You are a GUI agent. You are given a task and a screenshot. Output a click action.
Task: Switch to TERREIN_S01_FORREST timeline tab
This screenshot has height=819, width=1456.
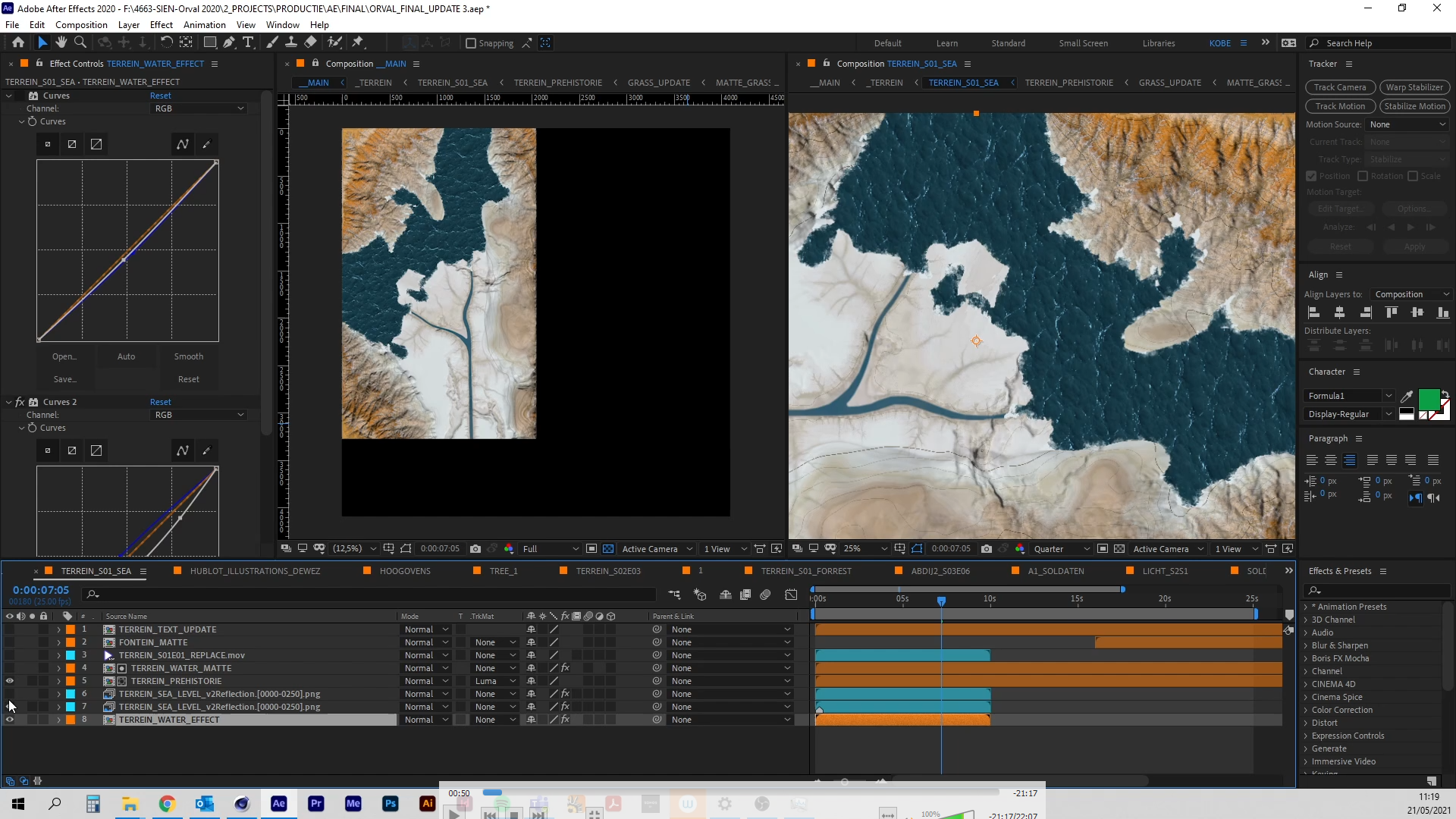click(806, 571)
